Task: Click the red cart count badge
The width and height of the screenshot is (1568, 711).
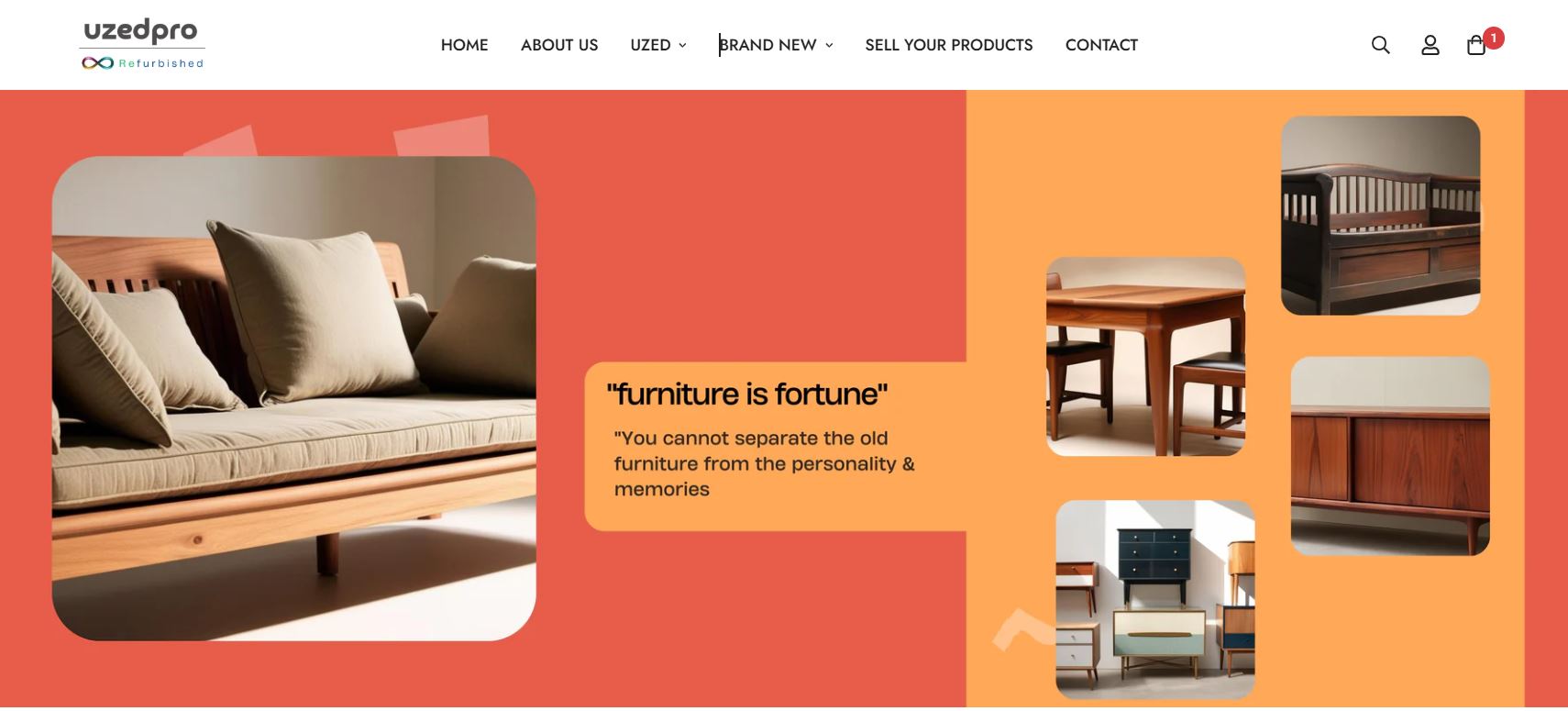Action: point(1493,38)
